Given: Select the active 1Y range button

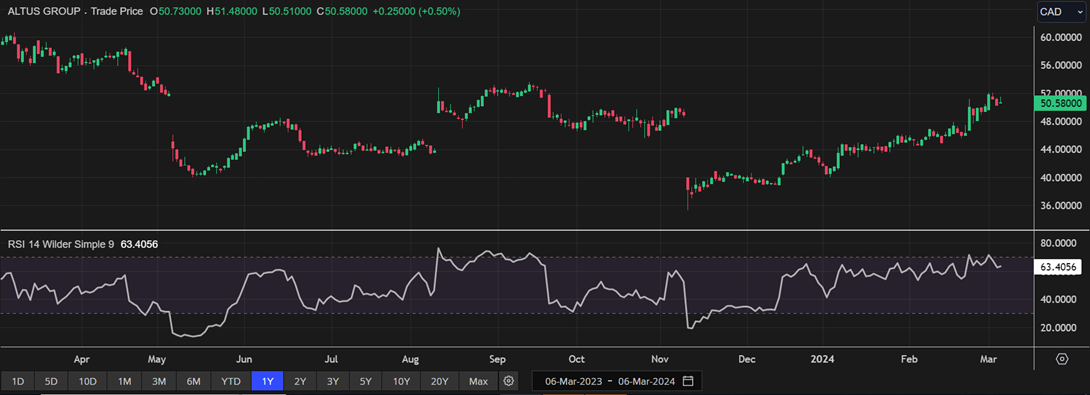Looking at the screenshot, I should coord(268,381).
